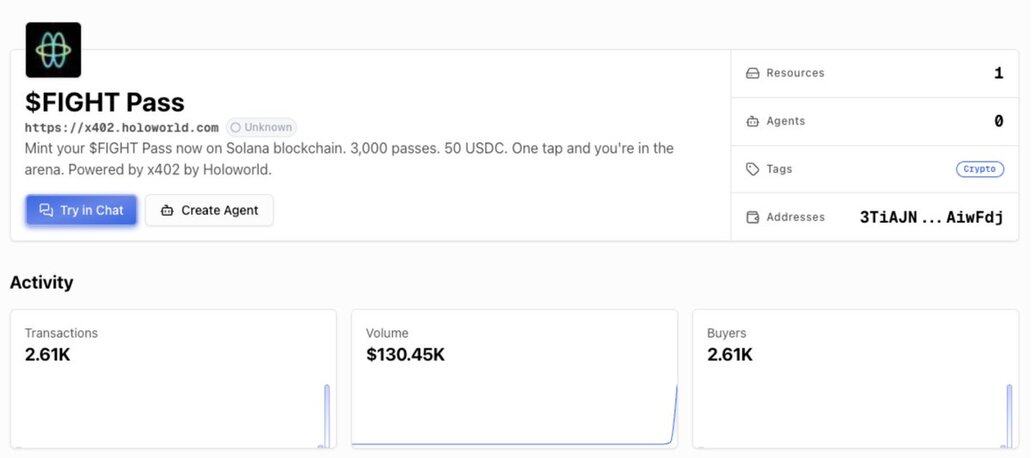Viewport: 1032px width, 458px height.
Task: Click the Addresses wallet icon
Action: 753,217
